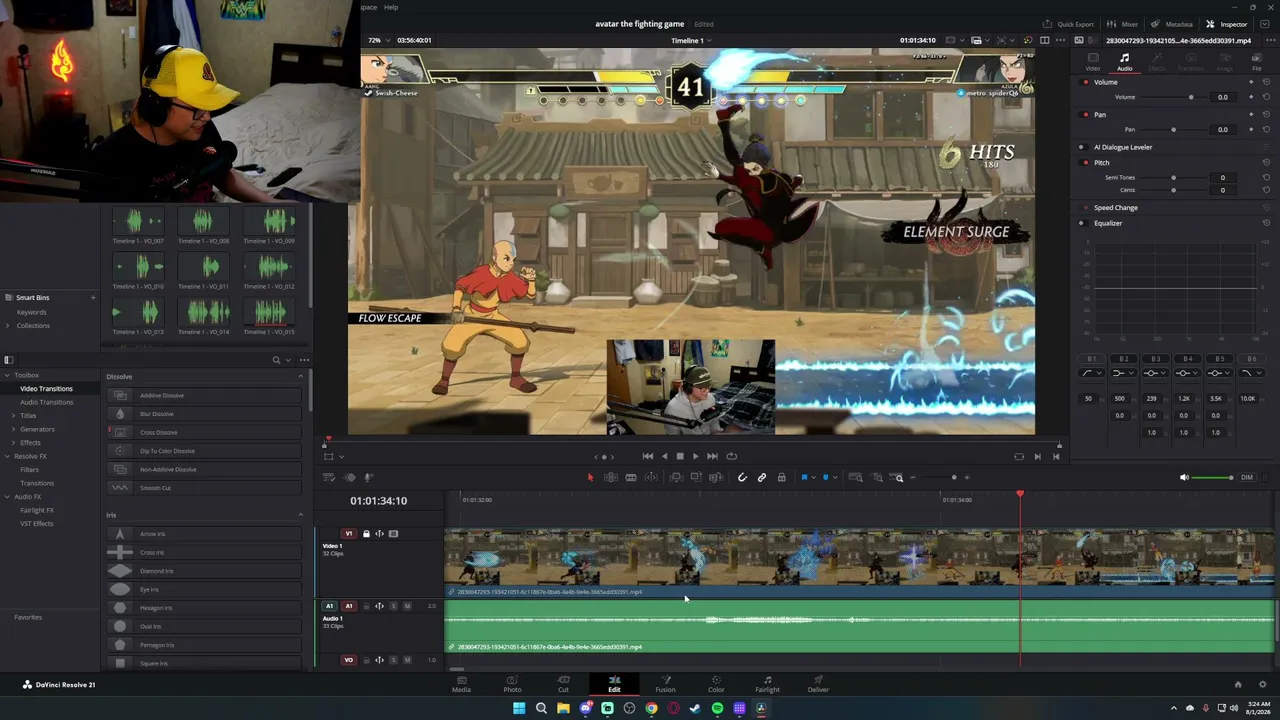Viewport: 1280px width, 720px height.
Task: Open the Help menu
Action: pyautogui.click(x=391, y=7)
